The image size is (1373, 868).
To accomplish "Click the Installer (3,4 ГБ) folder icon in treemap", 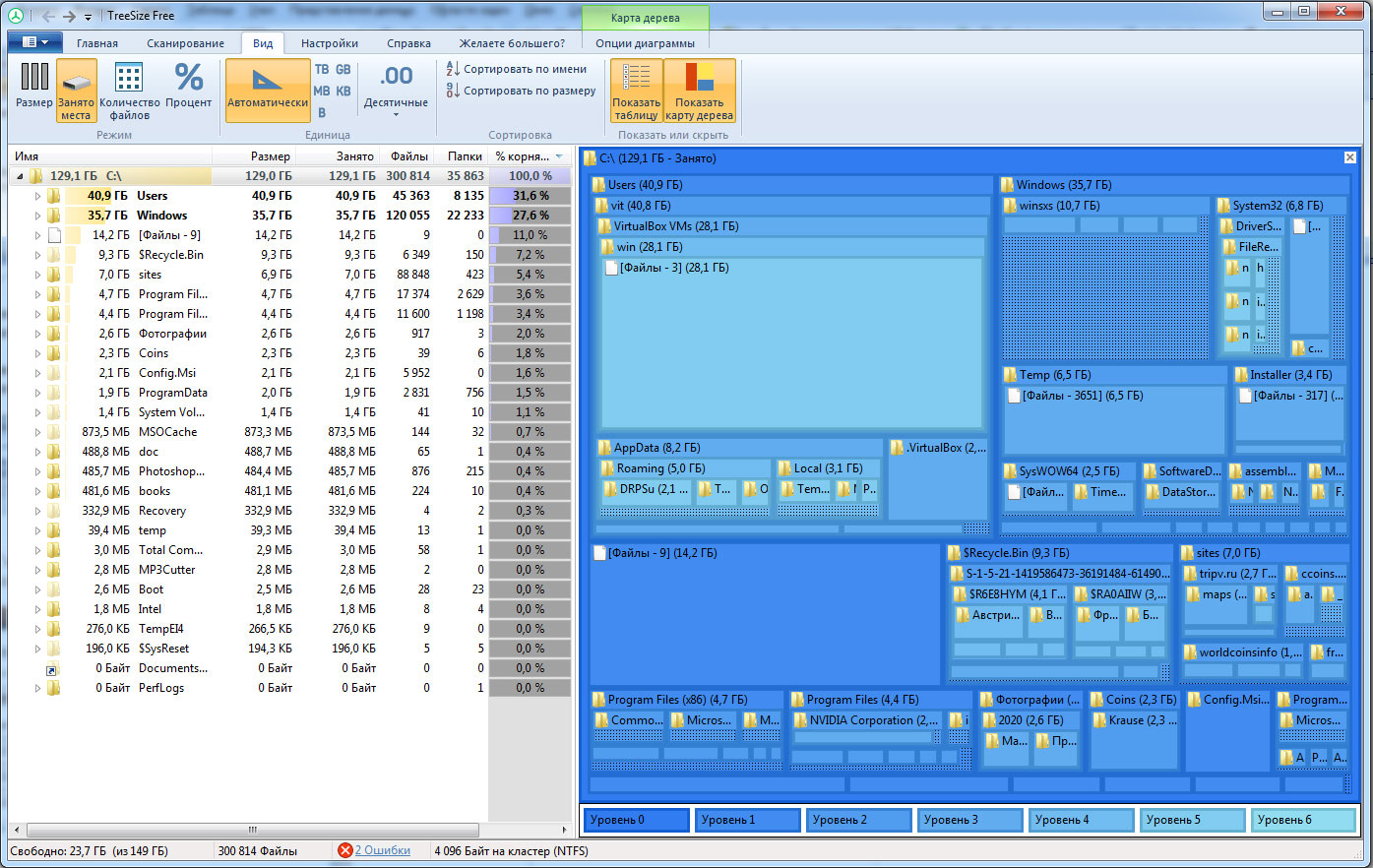I will pos(1240,375).
